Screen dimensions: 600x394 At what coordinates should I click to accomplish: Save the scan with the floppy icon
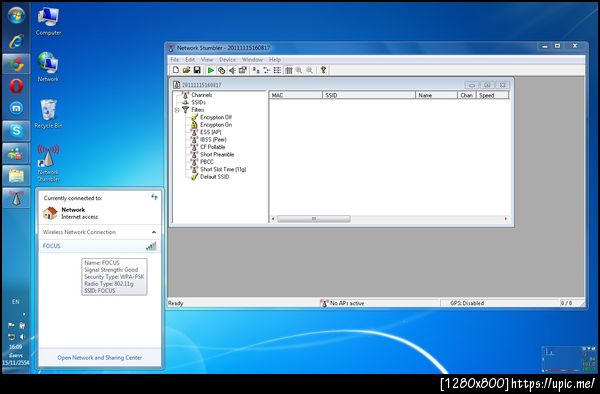coord(197,70)
